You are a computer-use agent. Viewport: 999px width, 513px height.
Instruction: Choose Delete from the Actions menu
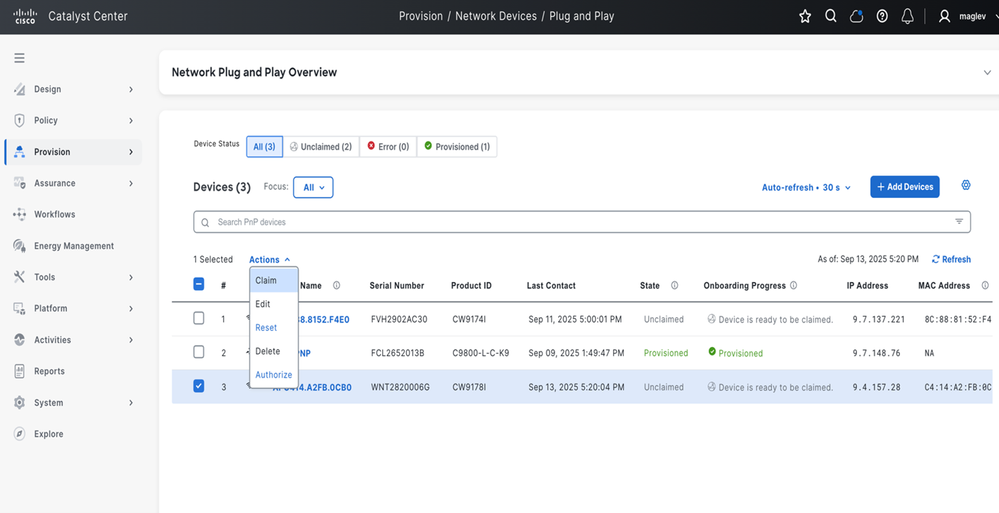pos(274,351)
